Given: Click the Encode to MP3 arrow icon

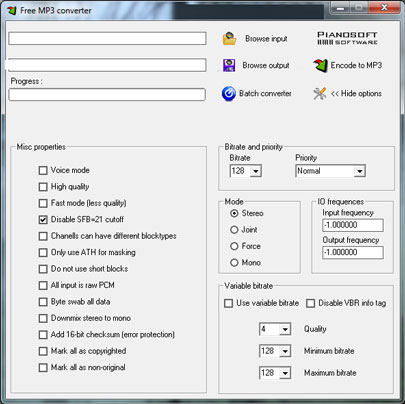Looking at the screenshot, I should (320, 65).
